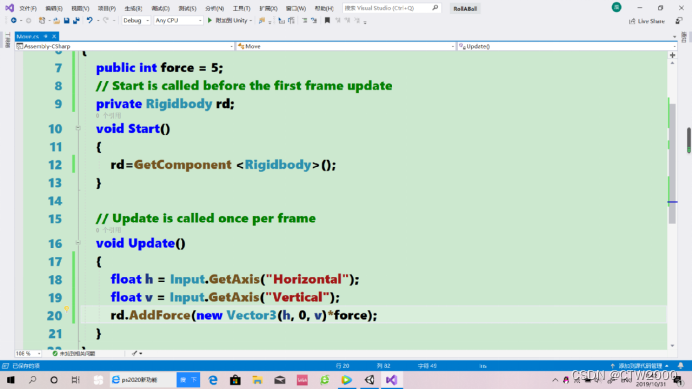Click the Save All toolbar icon
Viewport: 693px width, 390px height.
coord(76,20)
